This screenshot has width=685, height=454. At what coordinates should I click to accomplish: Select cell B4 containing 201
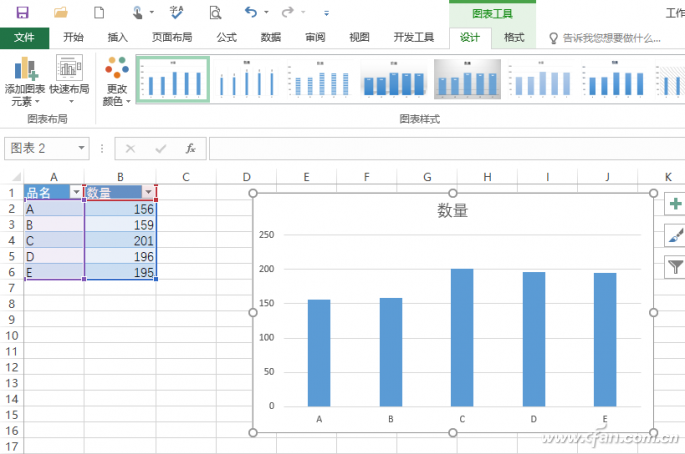(120, 240)
